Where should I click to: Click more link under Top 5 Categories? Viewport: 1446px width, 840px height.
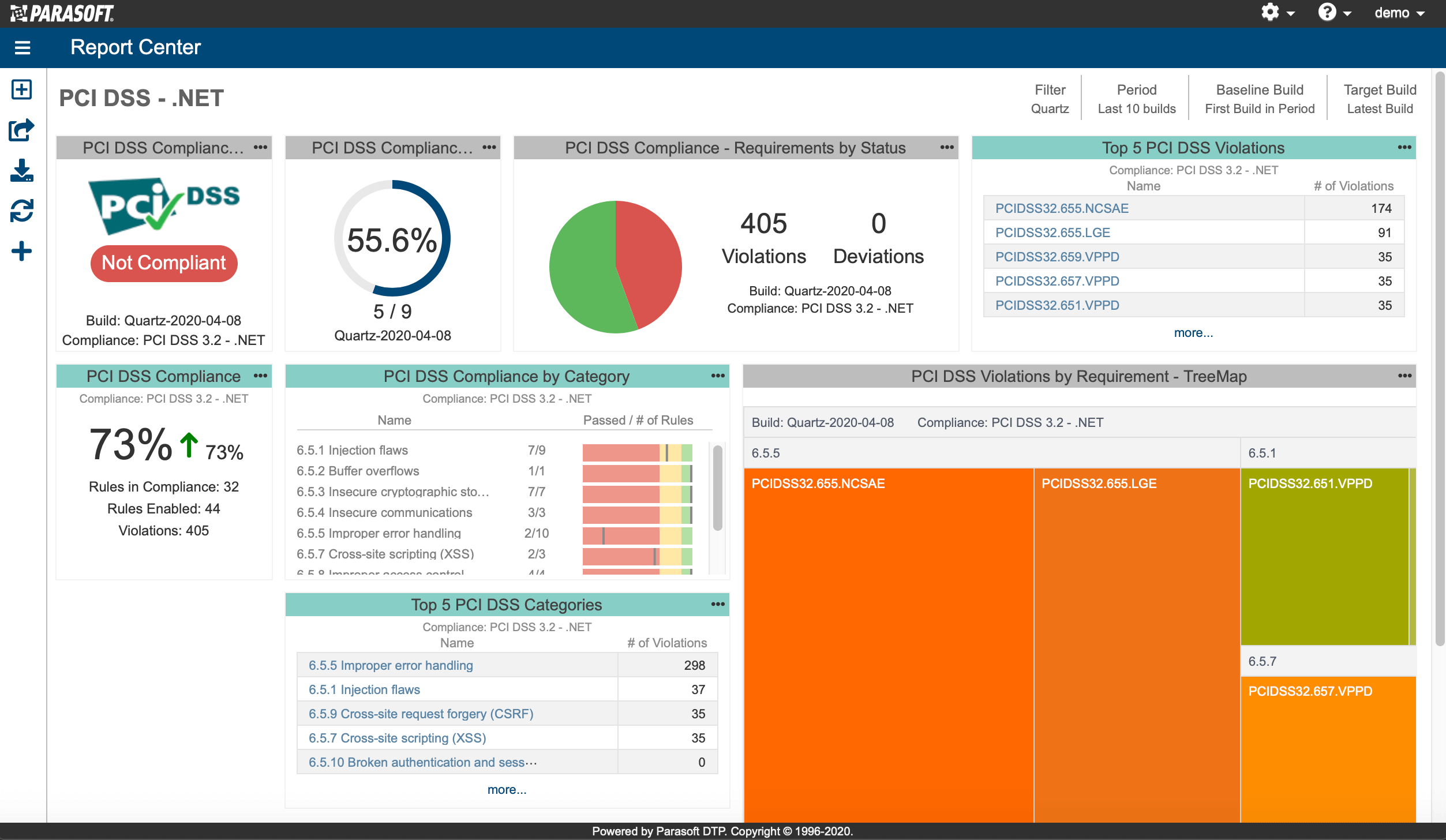tap(507, 790)
